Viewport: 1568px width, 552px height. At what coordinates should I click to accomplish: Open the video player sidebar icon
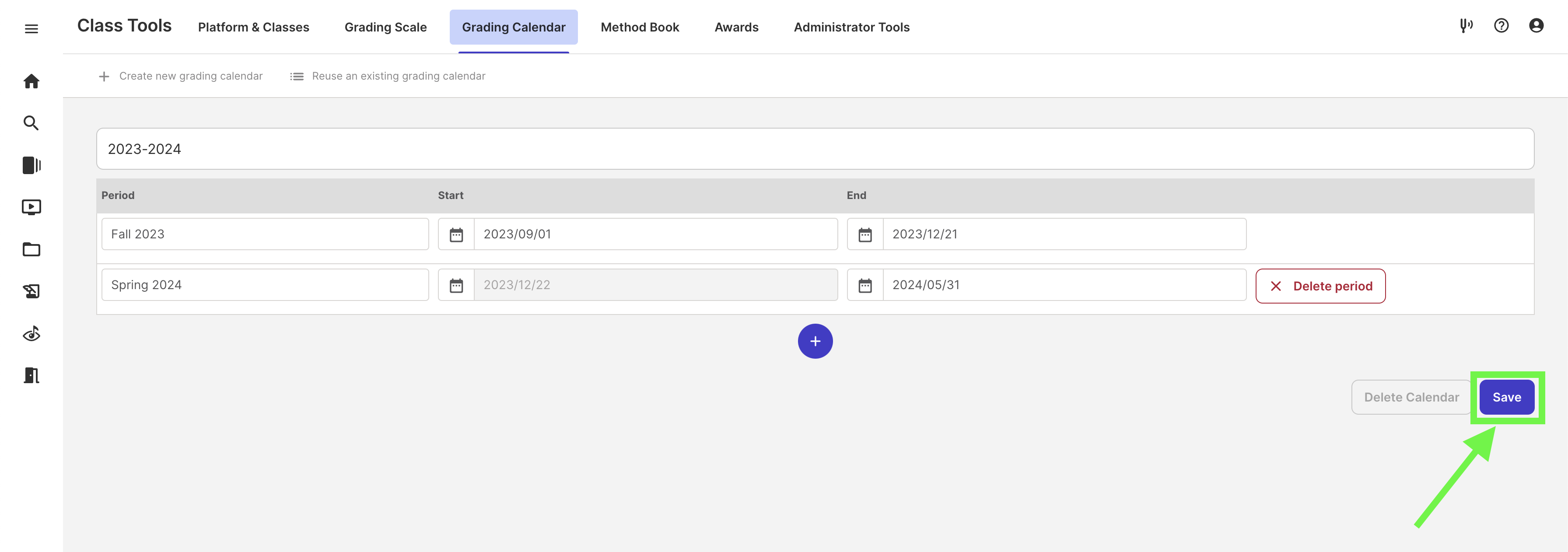[x=31, y=207]
